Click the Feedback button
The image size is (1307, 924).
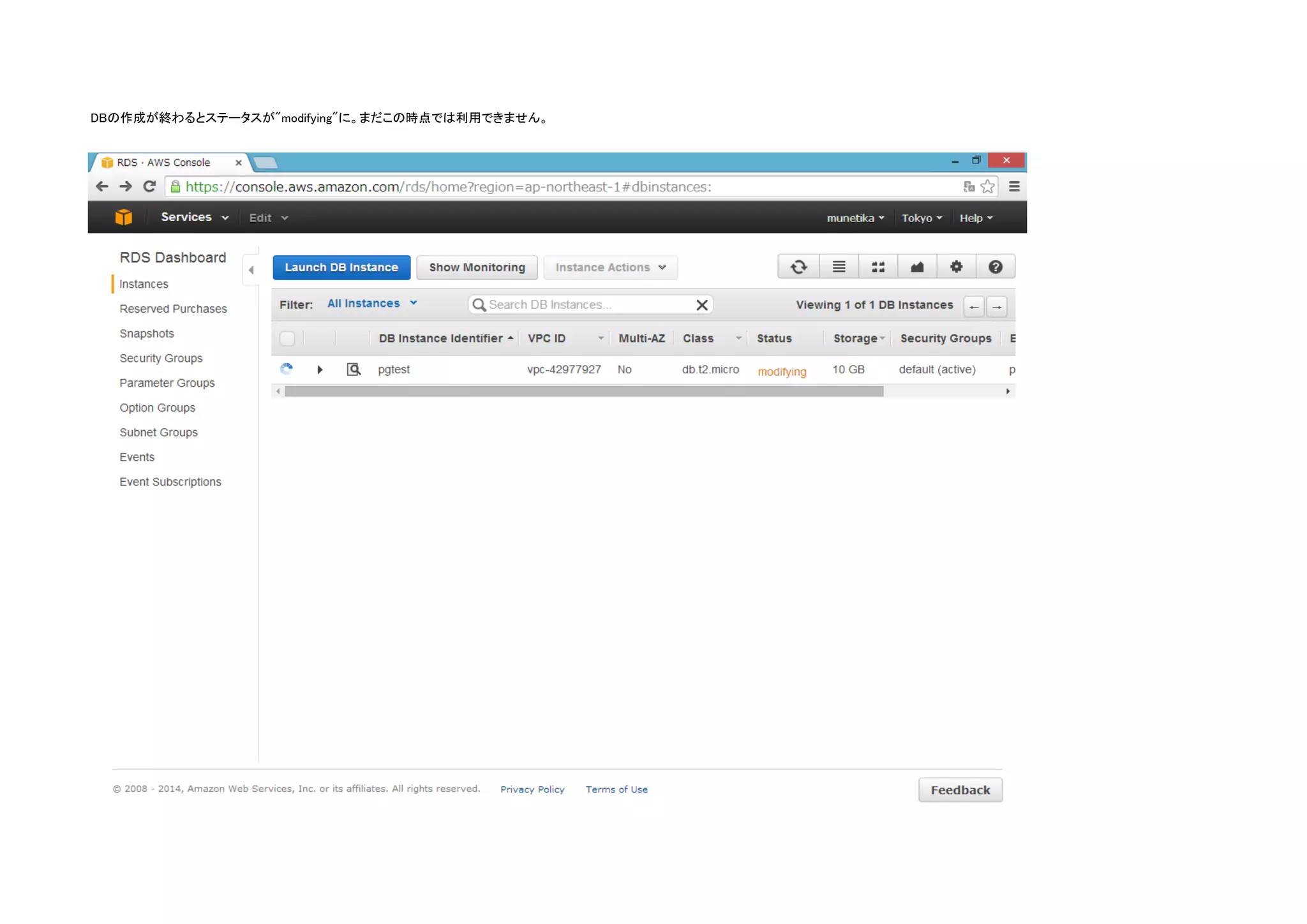[x=960, y=790]
